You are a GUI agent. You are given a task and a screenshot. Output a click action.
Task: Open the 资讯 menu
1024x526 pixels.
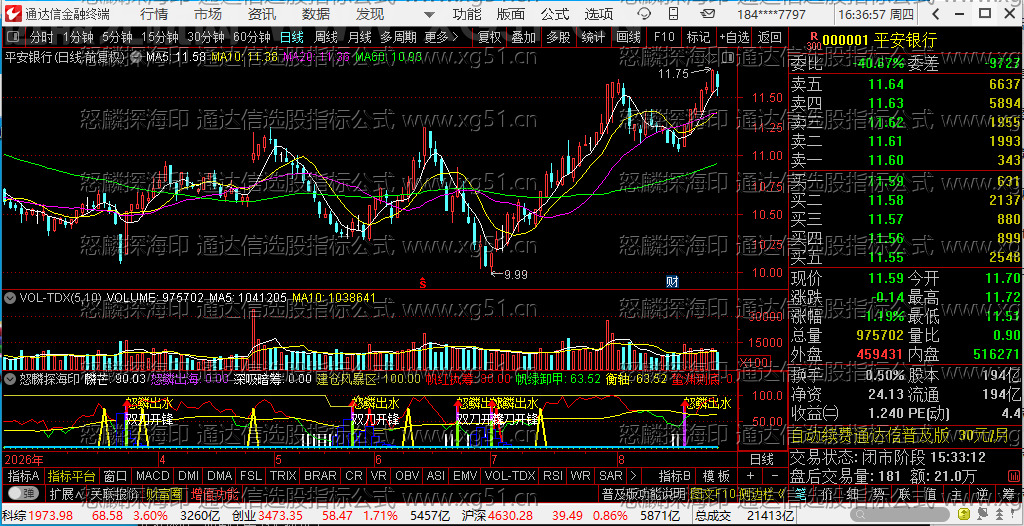262,14
